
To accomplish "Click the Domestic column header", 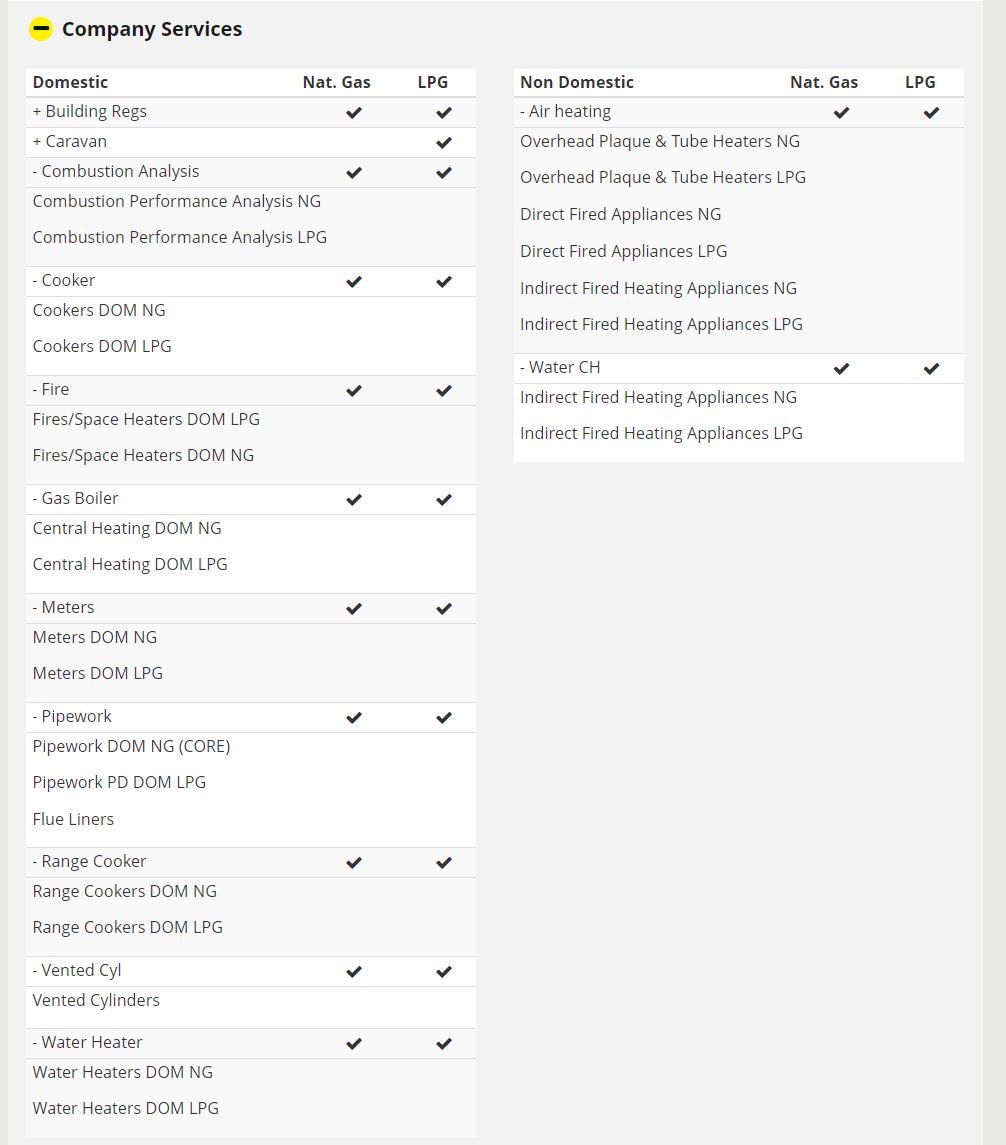I will [70, 83].
